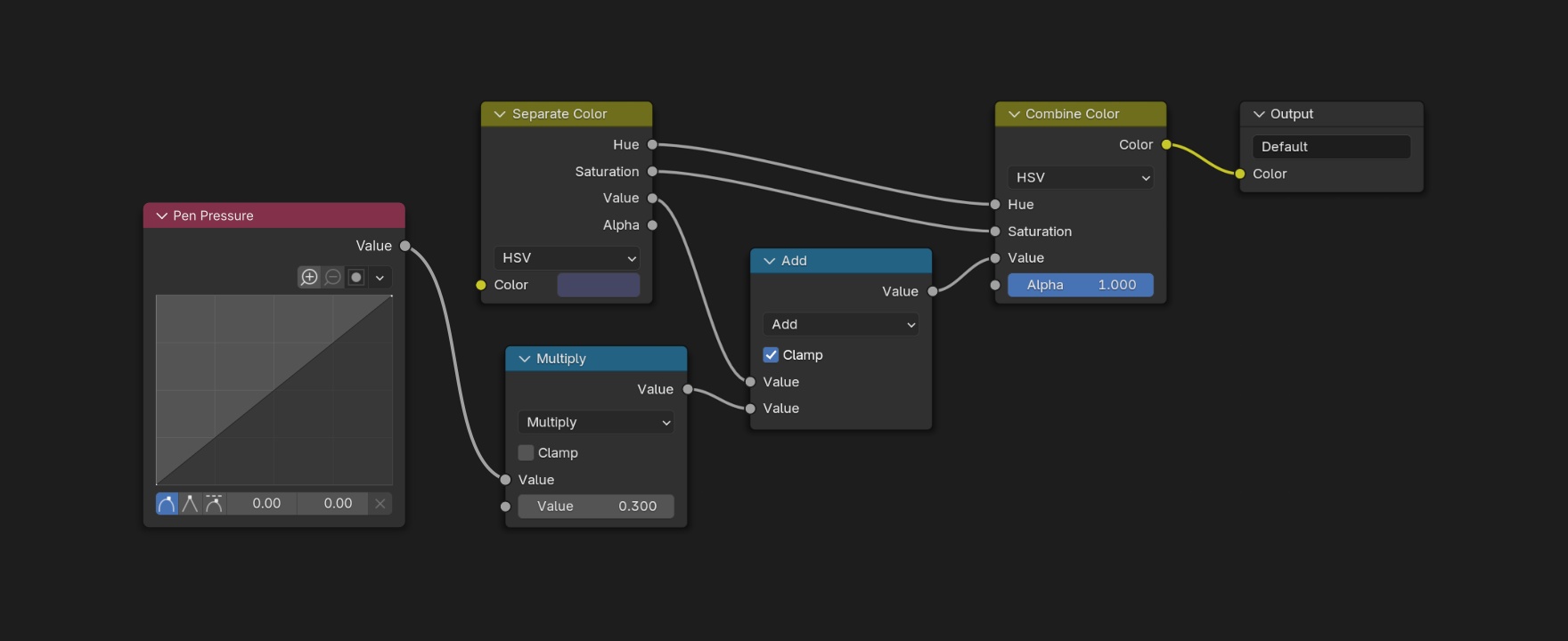Enable Clamp on the Multiply node
This screenshot has width=1568, height=641.
coord(526,453)
